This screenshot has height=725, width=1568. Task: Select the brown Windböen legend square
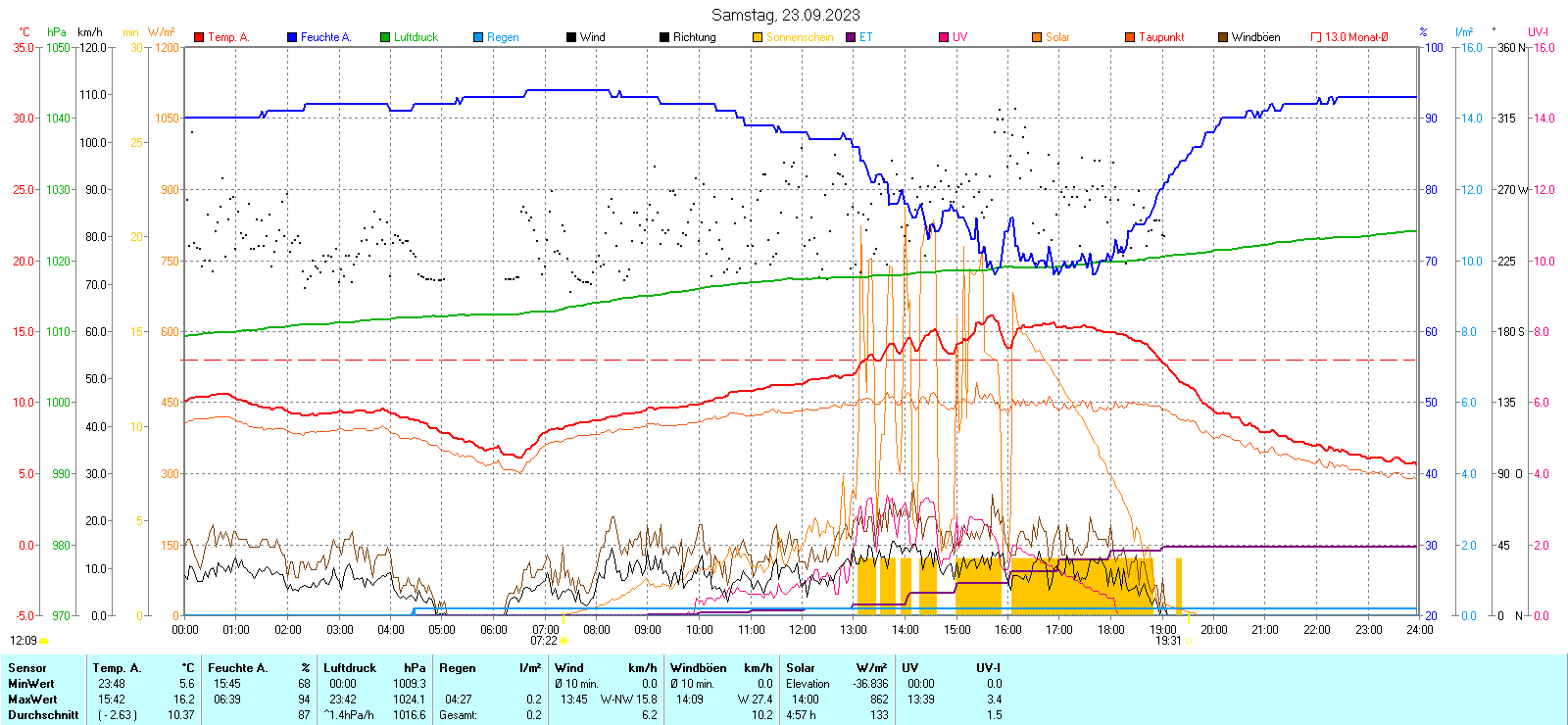pos(1223,37)
